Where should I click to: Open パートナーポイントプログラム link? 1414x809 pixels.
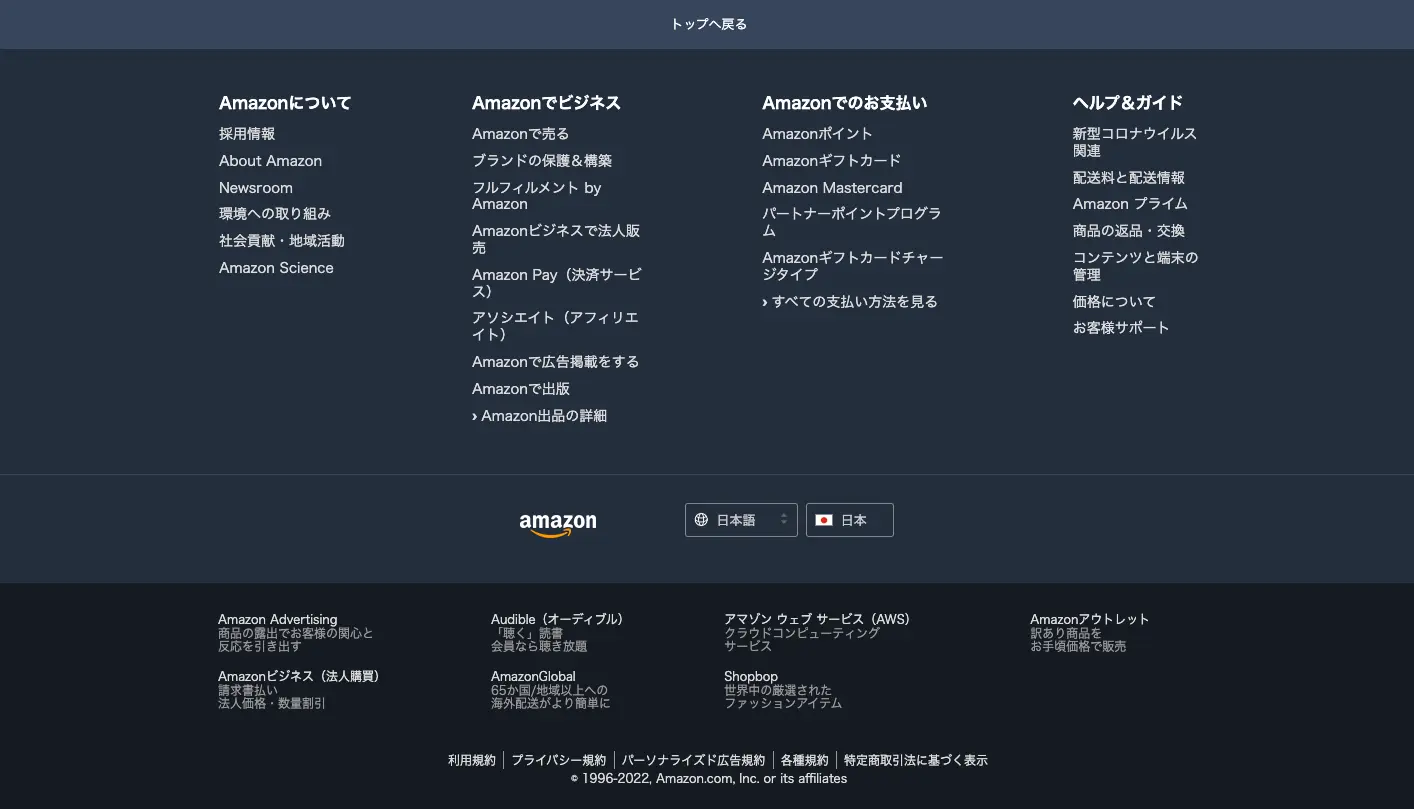pos(852,222)
